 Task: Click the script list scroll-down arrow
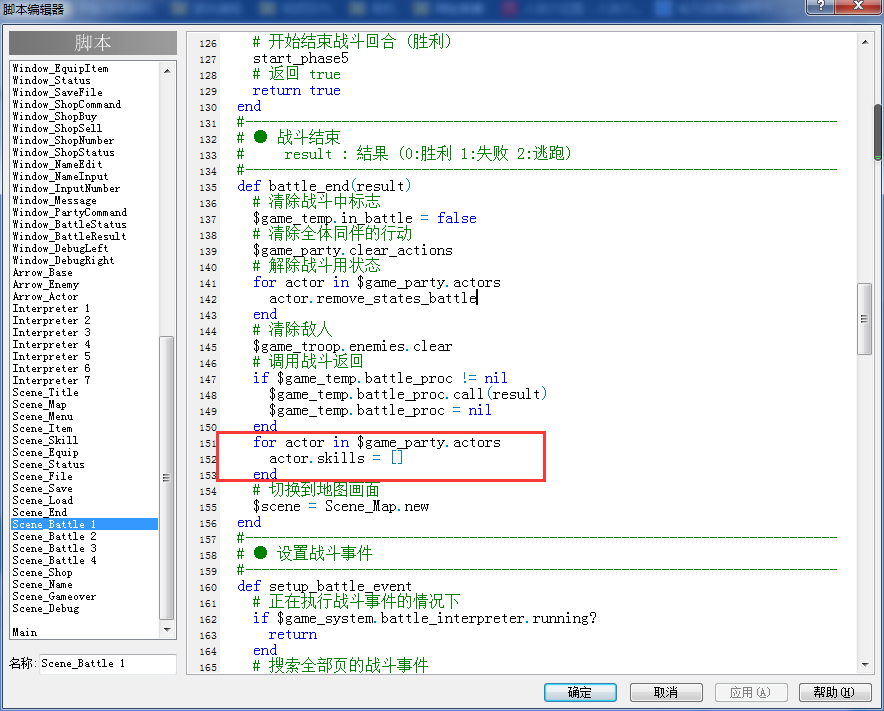[167, 629]
